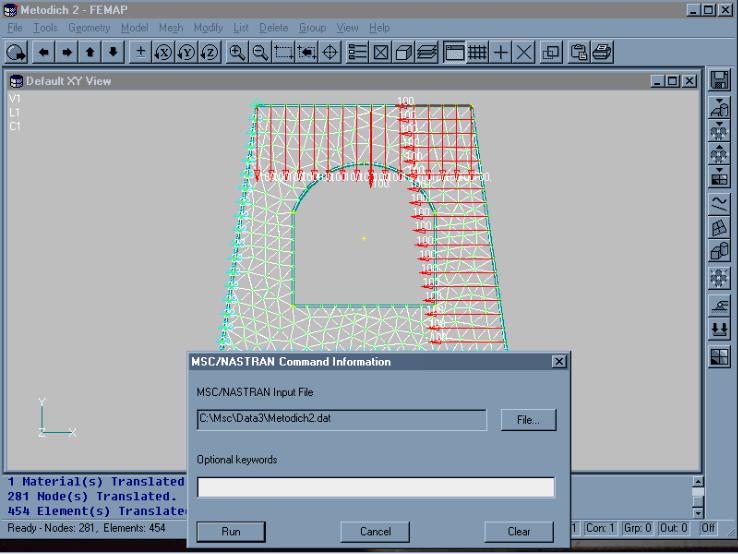Image resolution: width=738 pixels, height=554 pixels.
Task: Click the print icon in toolbar
Action: pos(602,52)
